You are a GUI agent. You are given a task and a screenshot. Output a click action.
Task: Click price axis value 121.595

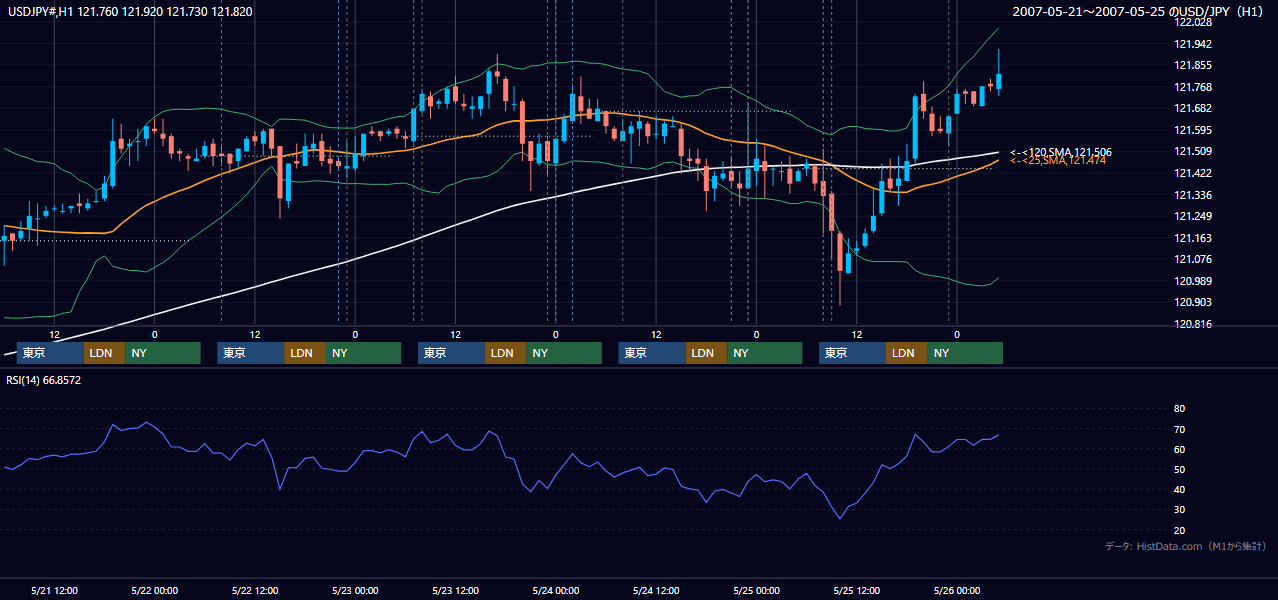pos(1191,130)
